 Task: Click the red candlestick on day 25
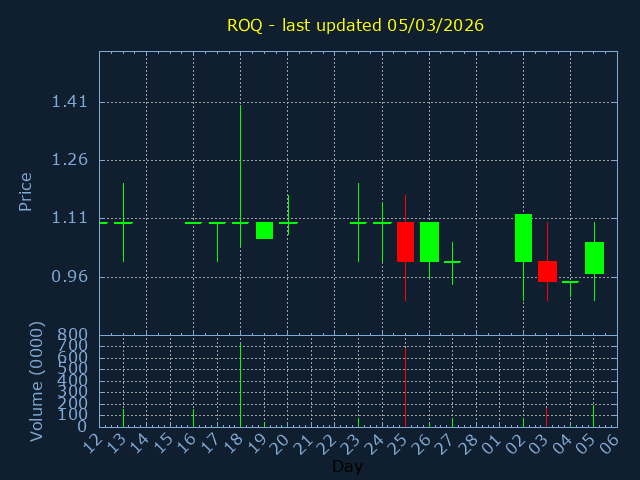click(x=405, y=241)
